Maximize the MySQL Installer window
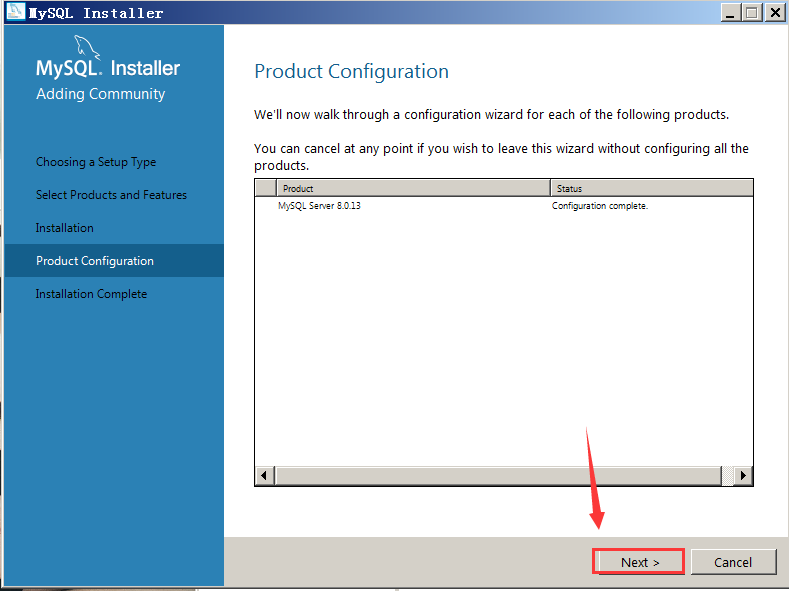Viewport: 789px width, 591px height. (752, 13)
